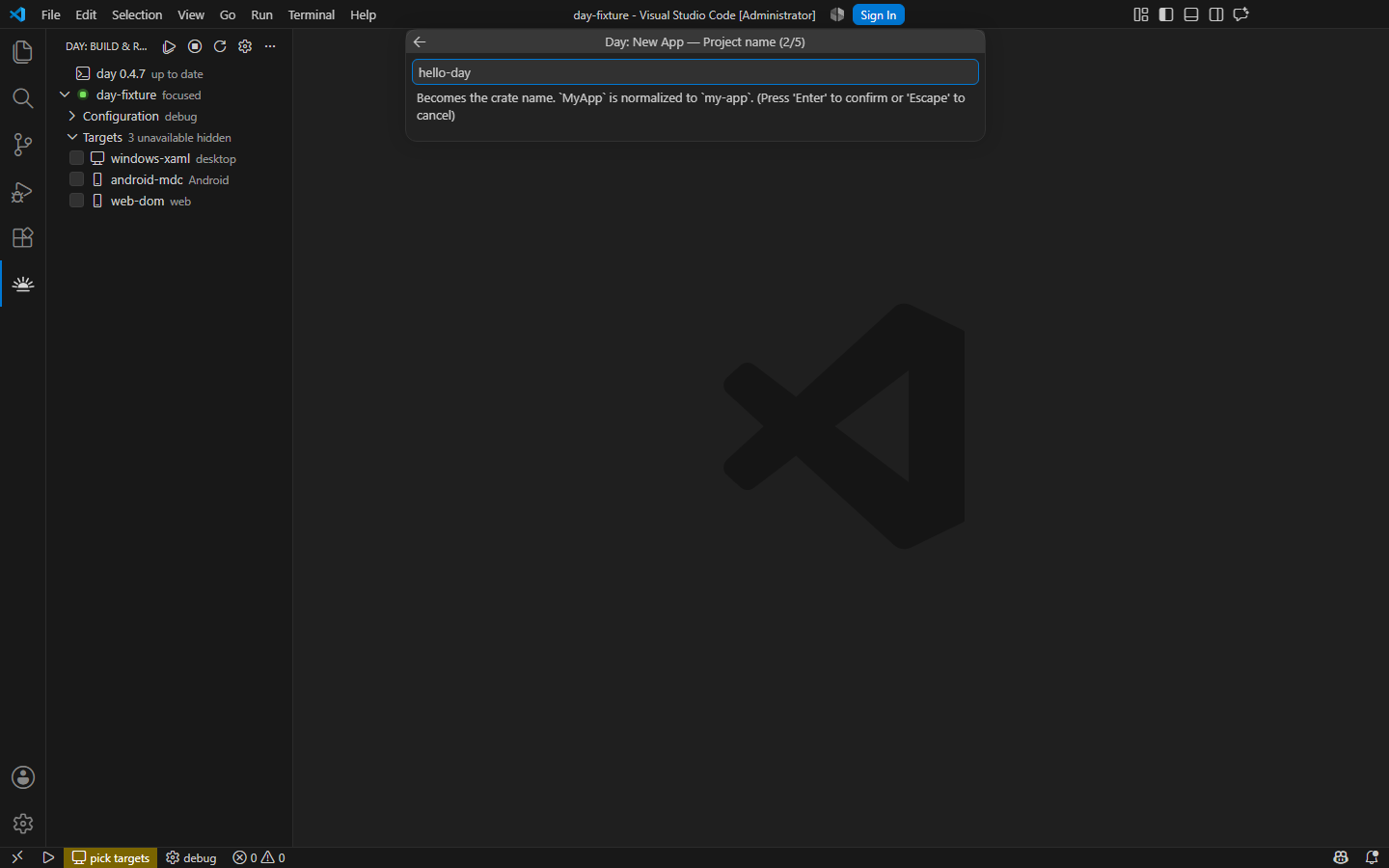Tick the windows-xaml target checkbox
Image resolution: width=1389 pixels, height=868 pixels.
pos(77,158)
